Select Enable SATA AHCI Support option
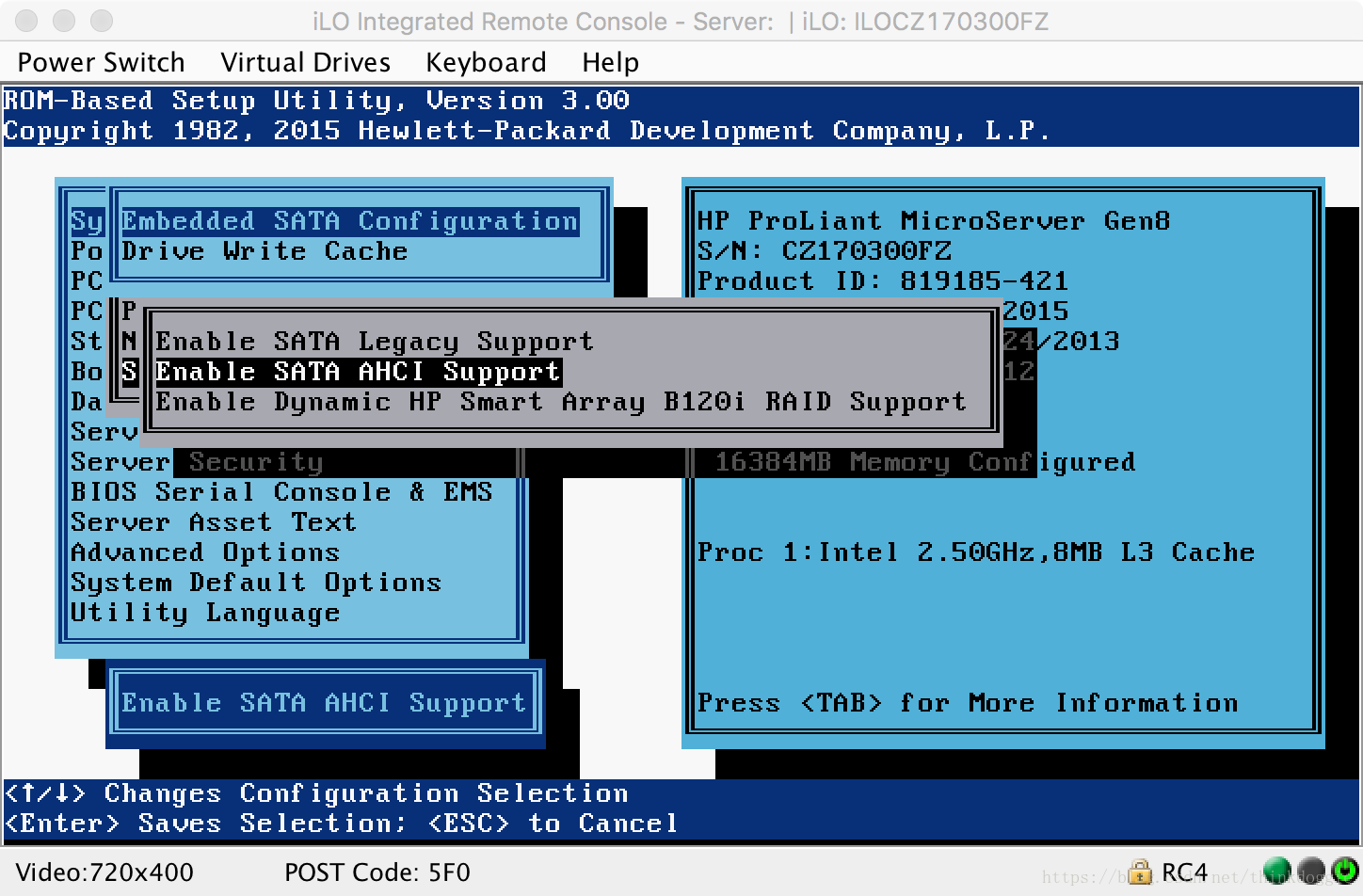This screenshot has height=896, width=1363. (x=358, y=372)
